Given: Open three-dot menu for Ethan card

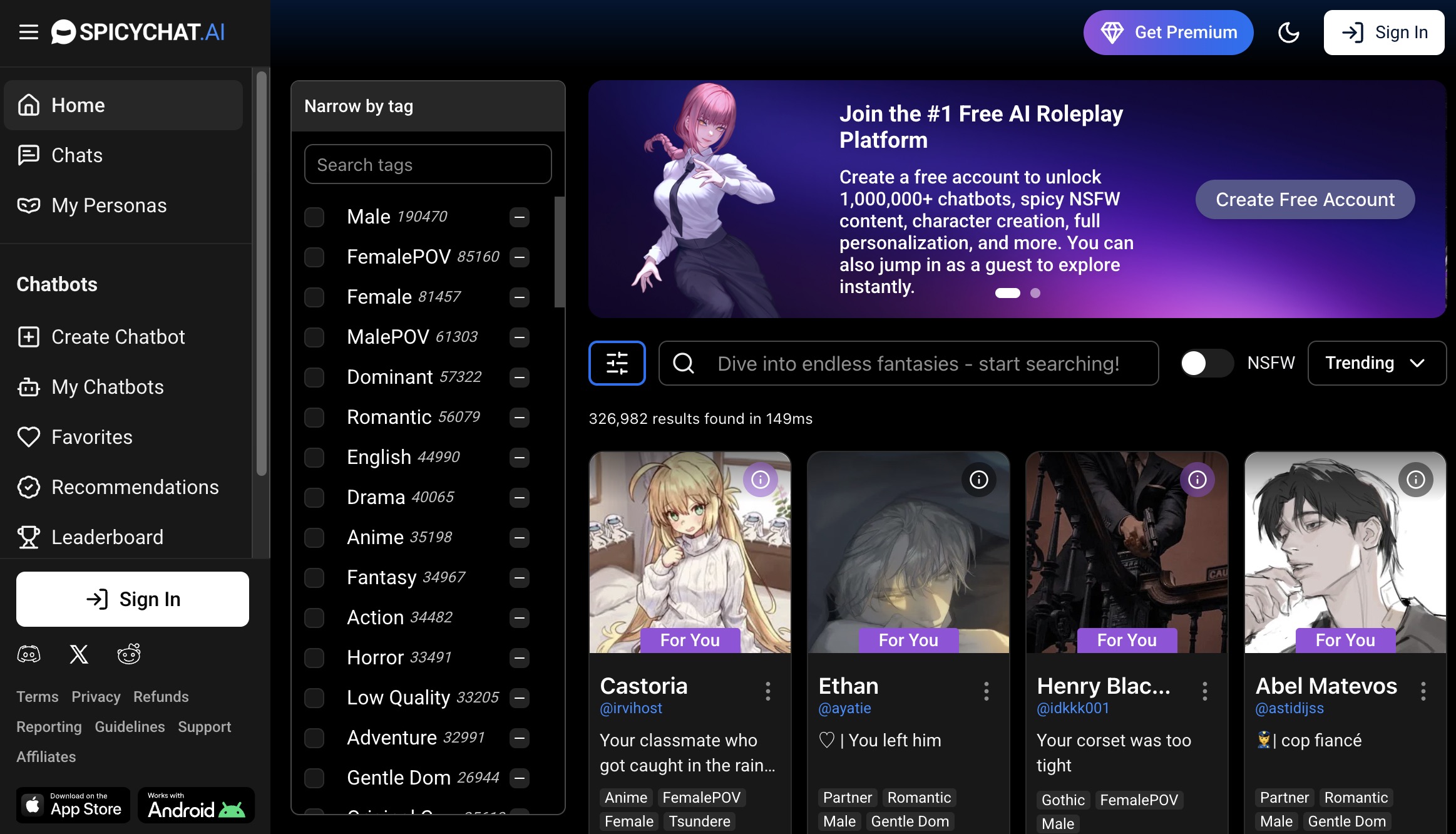Looking at the screenshot, I should point(986,691).
